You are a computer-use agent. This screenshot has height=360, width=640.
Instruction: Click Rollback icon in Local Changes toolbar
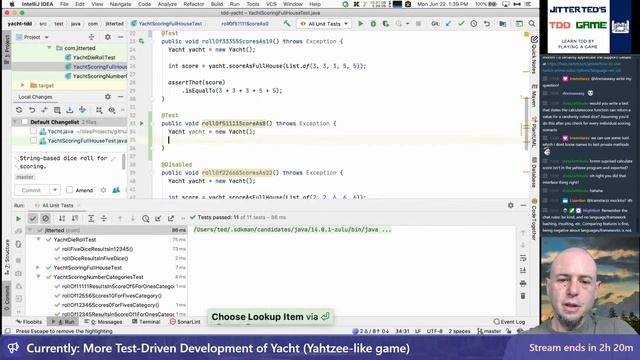[x=32, y=110]
